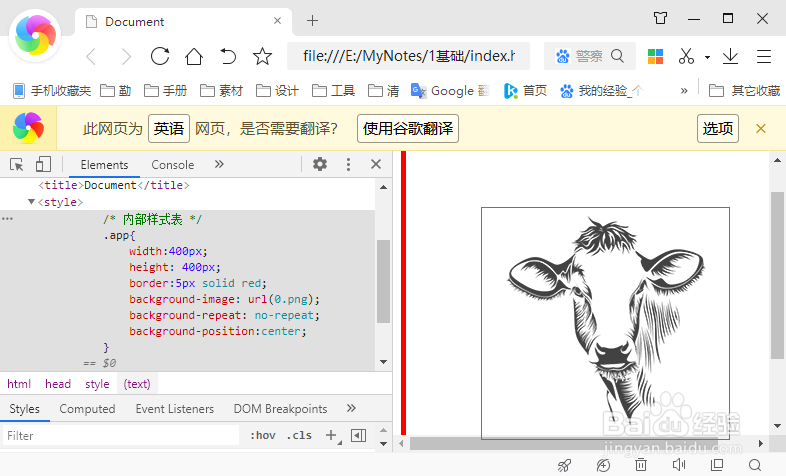Show more styles pane tabs
Image resolution: width=786 pixels, height=476 pixels.
pyautogui.click(x=351, y=408)
